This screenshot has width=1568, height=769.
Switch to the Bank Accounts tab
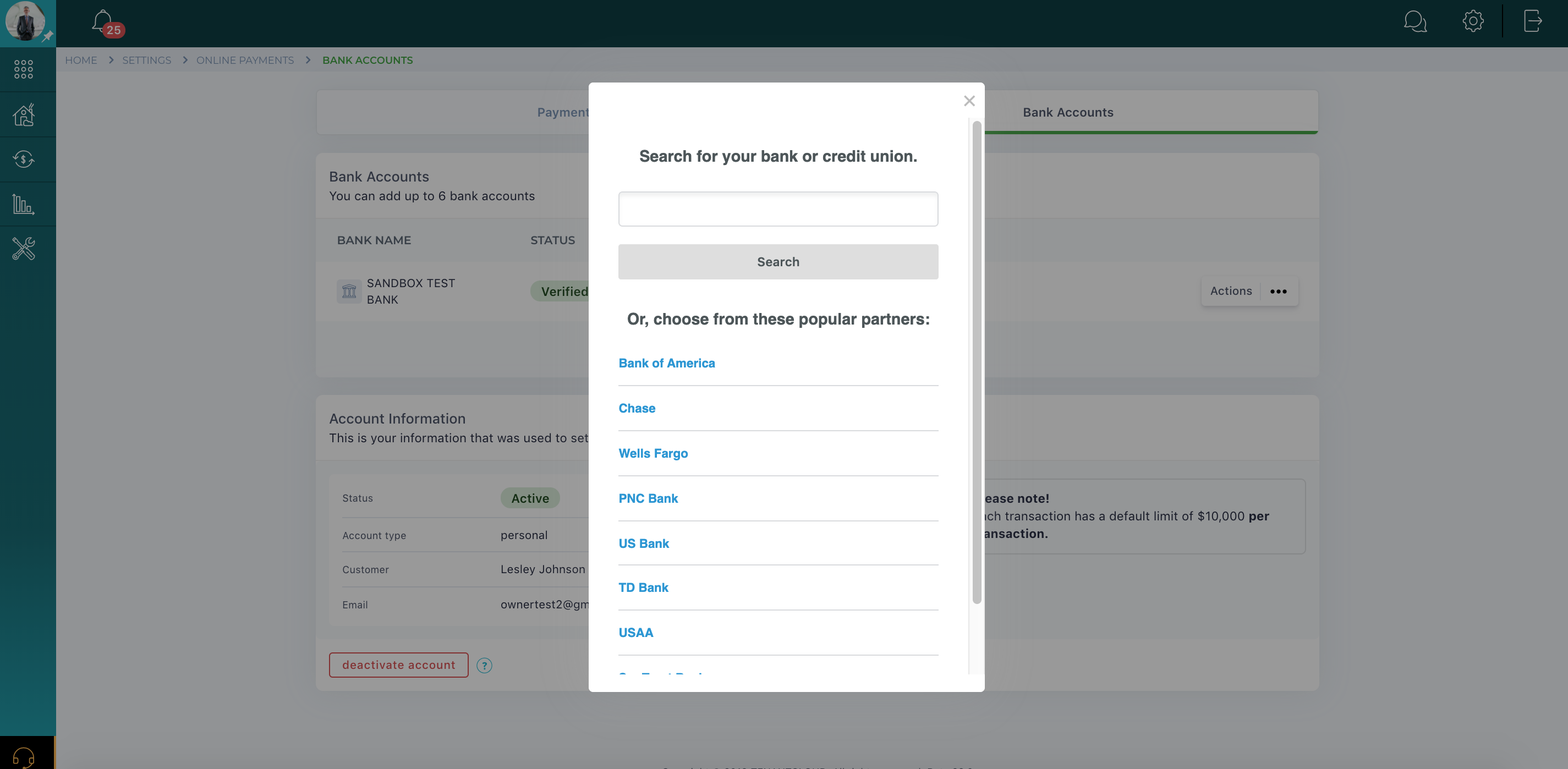[1068, 113]
